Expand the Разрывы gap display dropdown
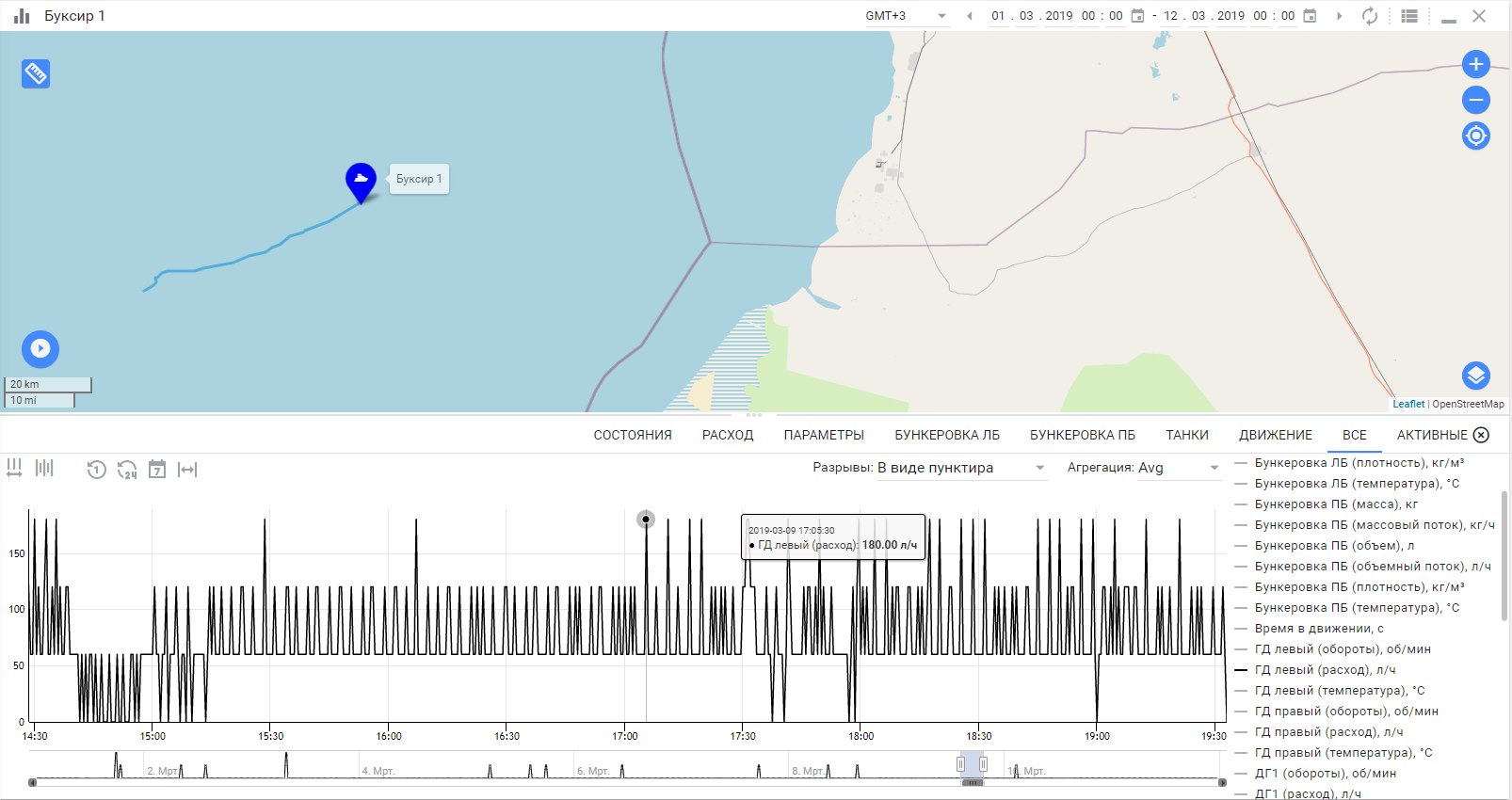 [961, 468]
